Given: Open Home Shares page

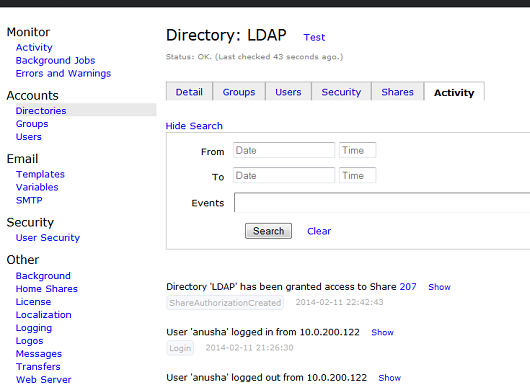Looking at the screenshot, I should click(x=47, y=289).
